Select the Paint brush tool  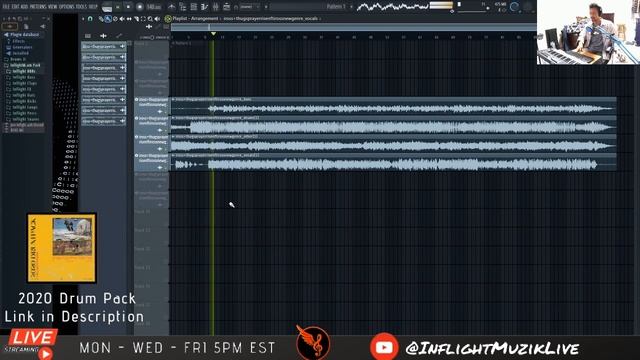(108, 19)
